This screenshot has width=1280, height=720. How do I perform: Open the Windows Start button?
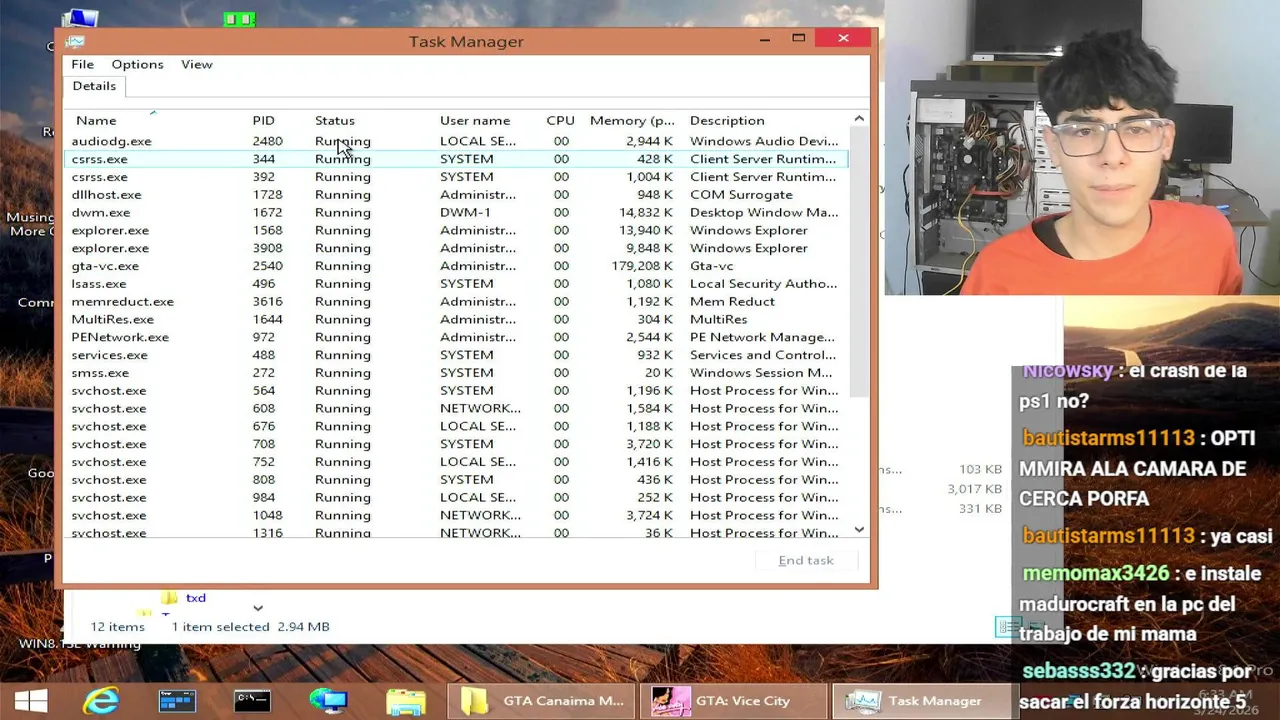coord(31,701)
